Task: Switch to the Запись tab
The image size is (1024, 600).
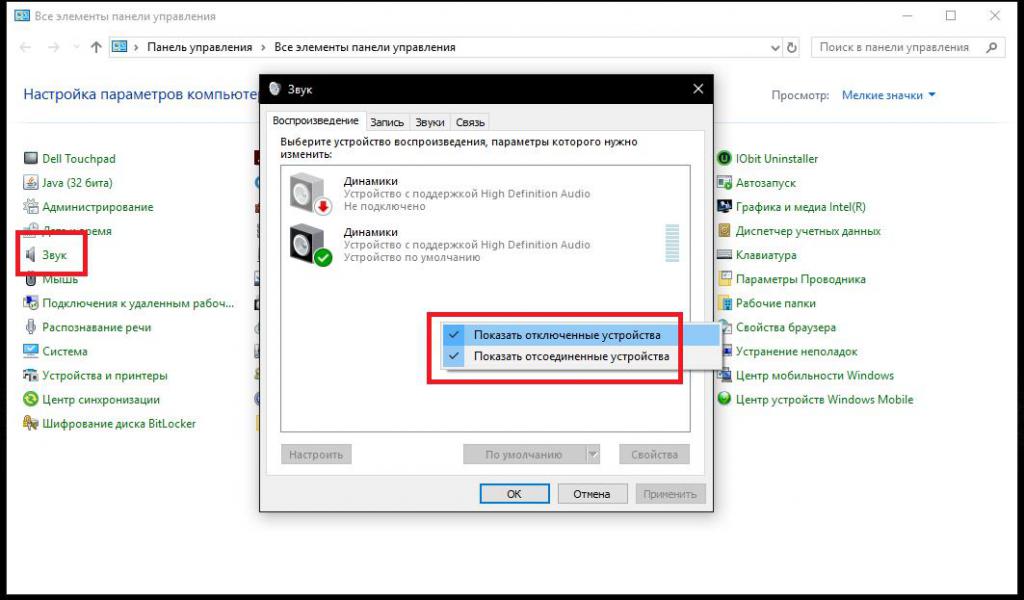Action: pyautogui.click(x=387, y=122)
